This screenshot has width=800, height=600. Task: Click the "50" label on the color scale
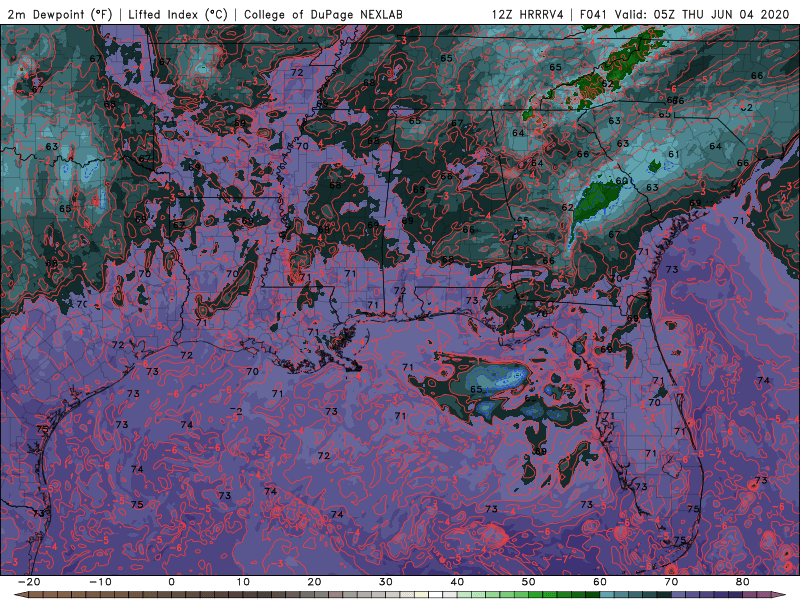(529, 582)
